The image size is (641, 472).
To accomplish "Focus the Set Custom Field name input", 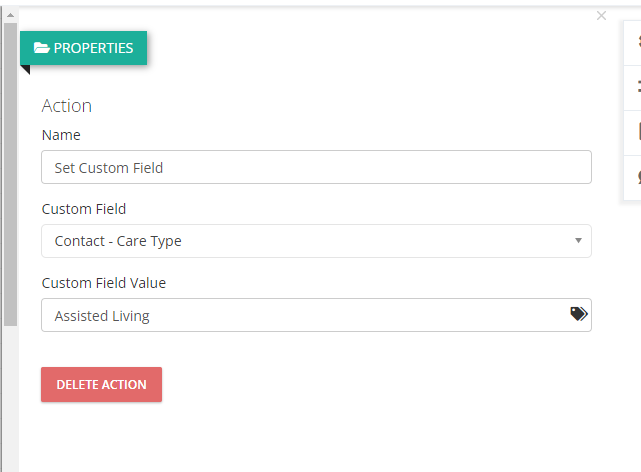I will click(x=316, y=167).
